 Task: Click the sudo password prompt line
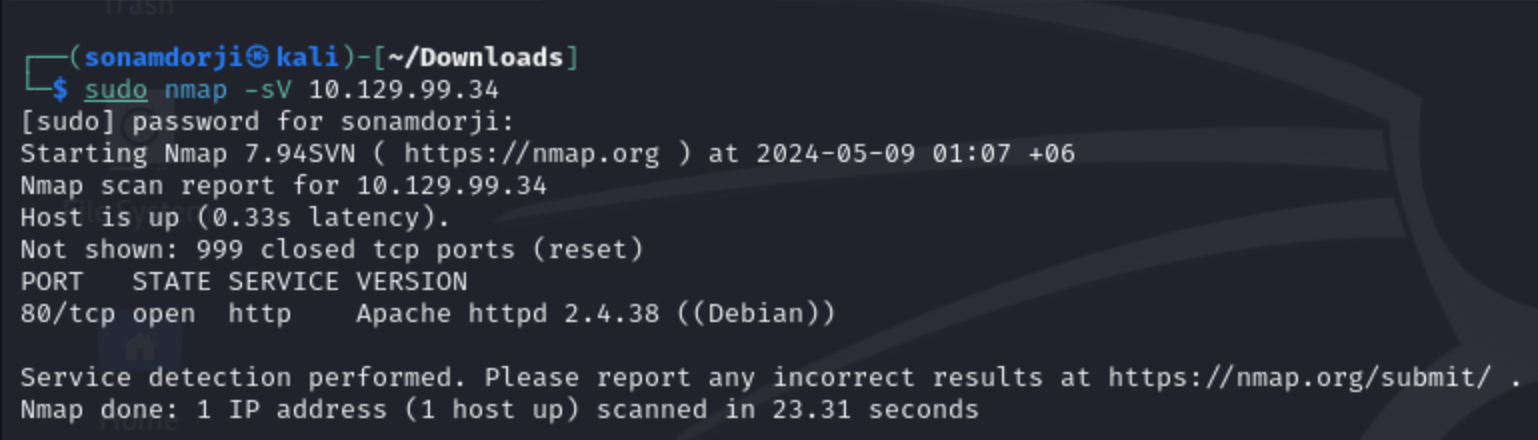[x=268, y=122]
